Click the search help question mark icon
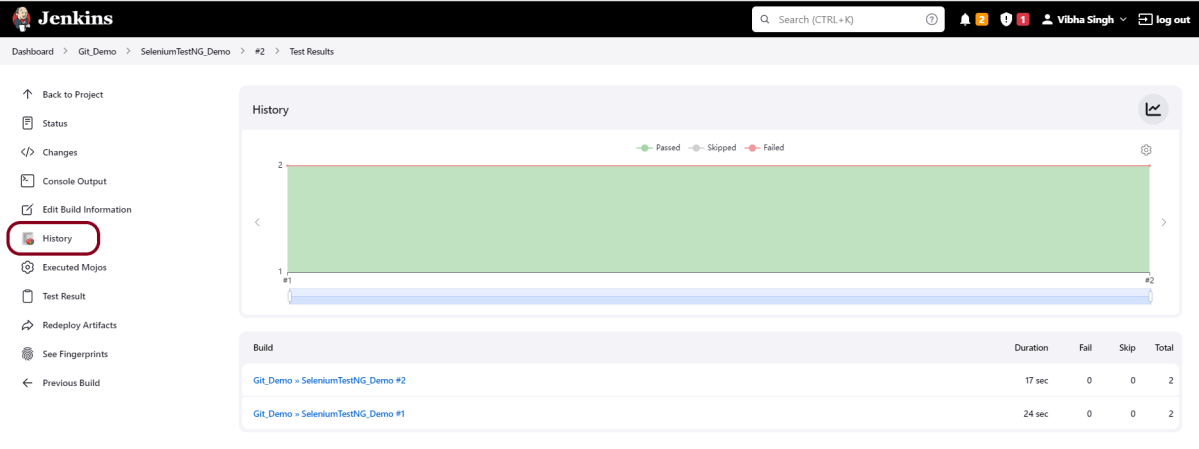This screenshot has height=449, width=1199. (x=932, y=19)
